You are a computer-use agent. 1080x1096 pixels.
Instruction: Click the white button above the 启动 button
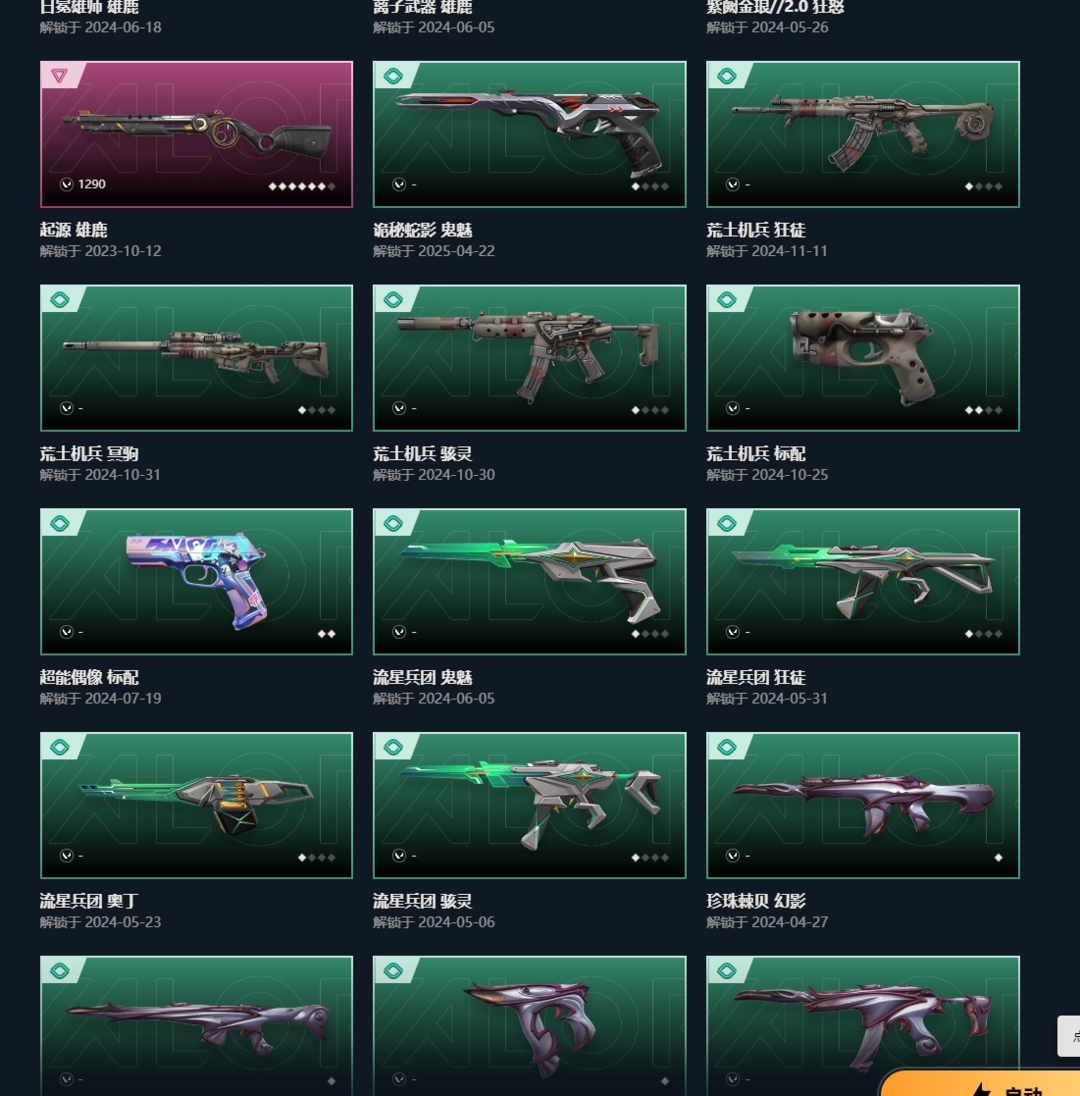point(1069,1036)
